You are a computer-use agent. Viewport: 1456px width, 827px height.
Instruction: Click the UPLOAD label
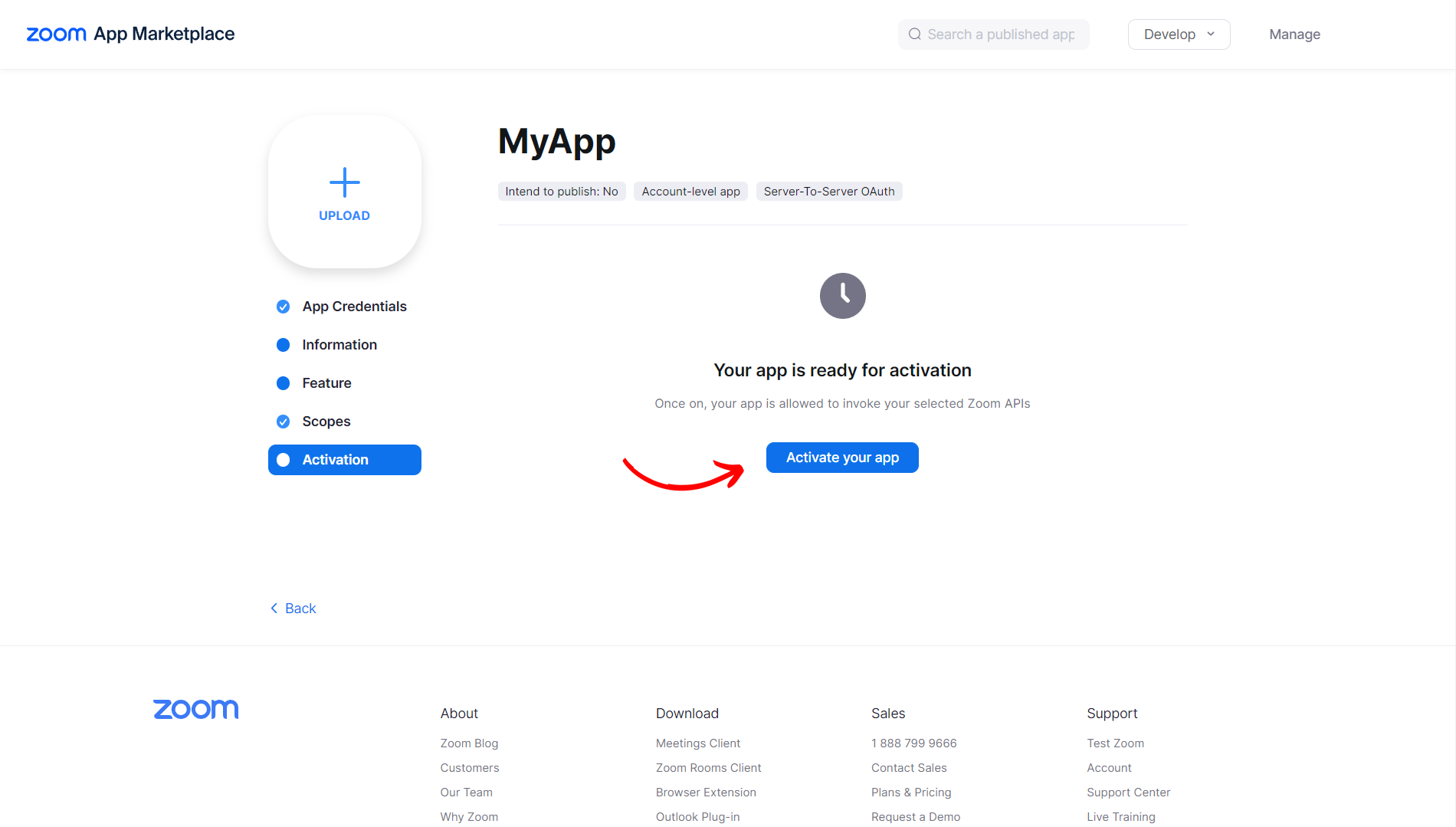coord(344,216)
